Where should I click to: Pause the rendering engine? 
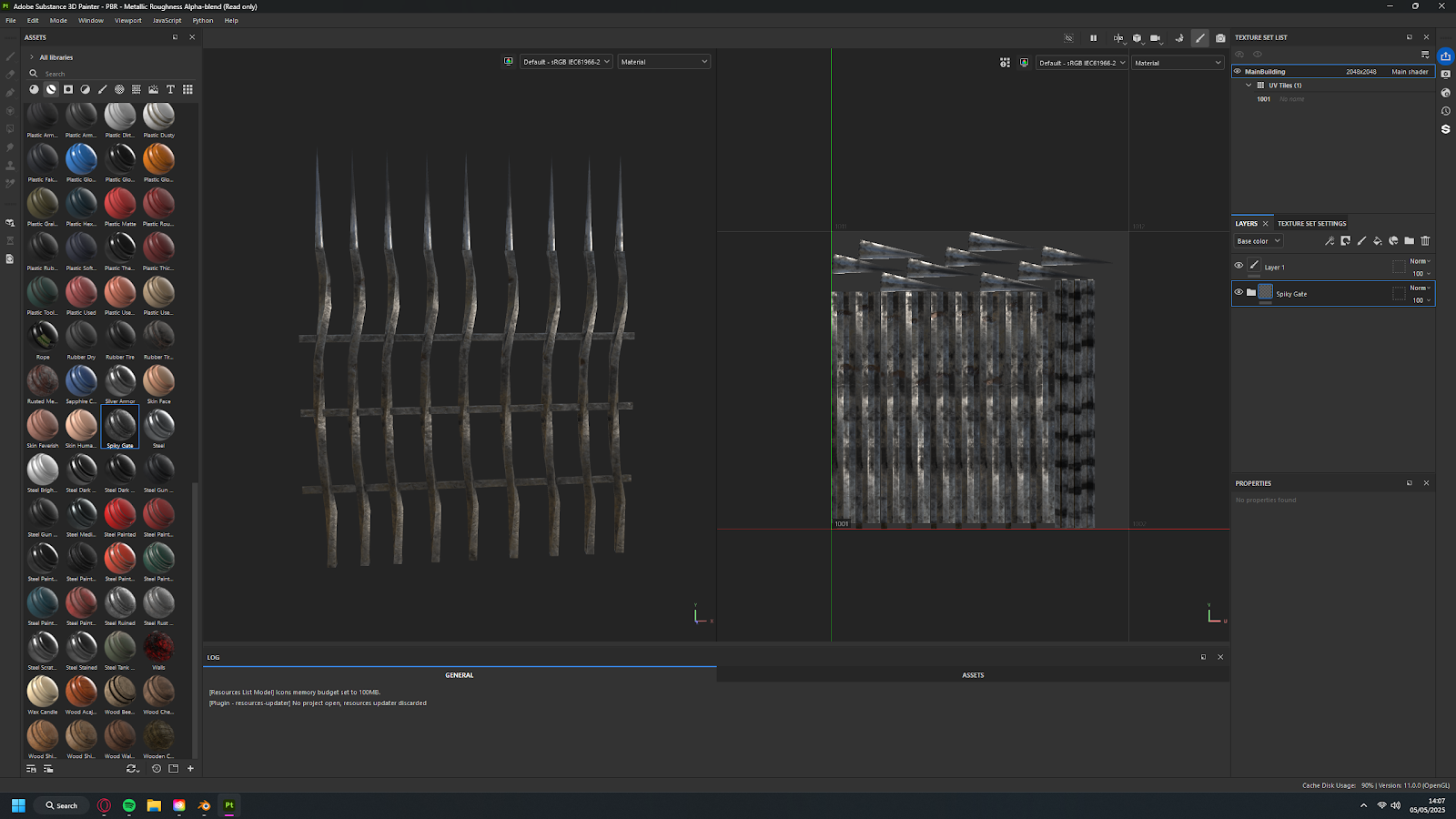click(1093, 38)
